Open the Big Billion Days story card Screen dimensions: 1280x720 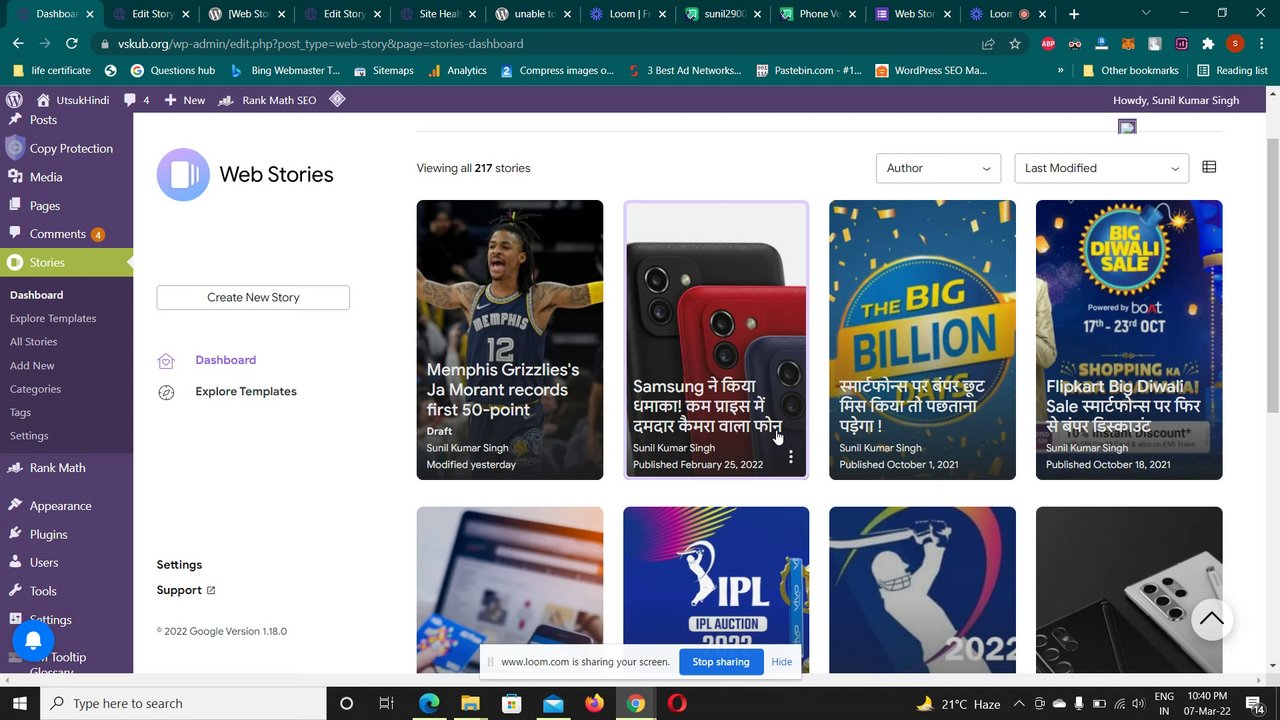[x=922, y=340]
